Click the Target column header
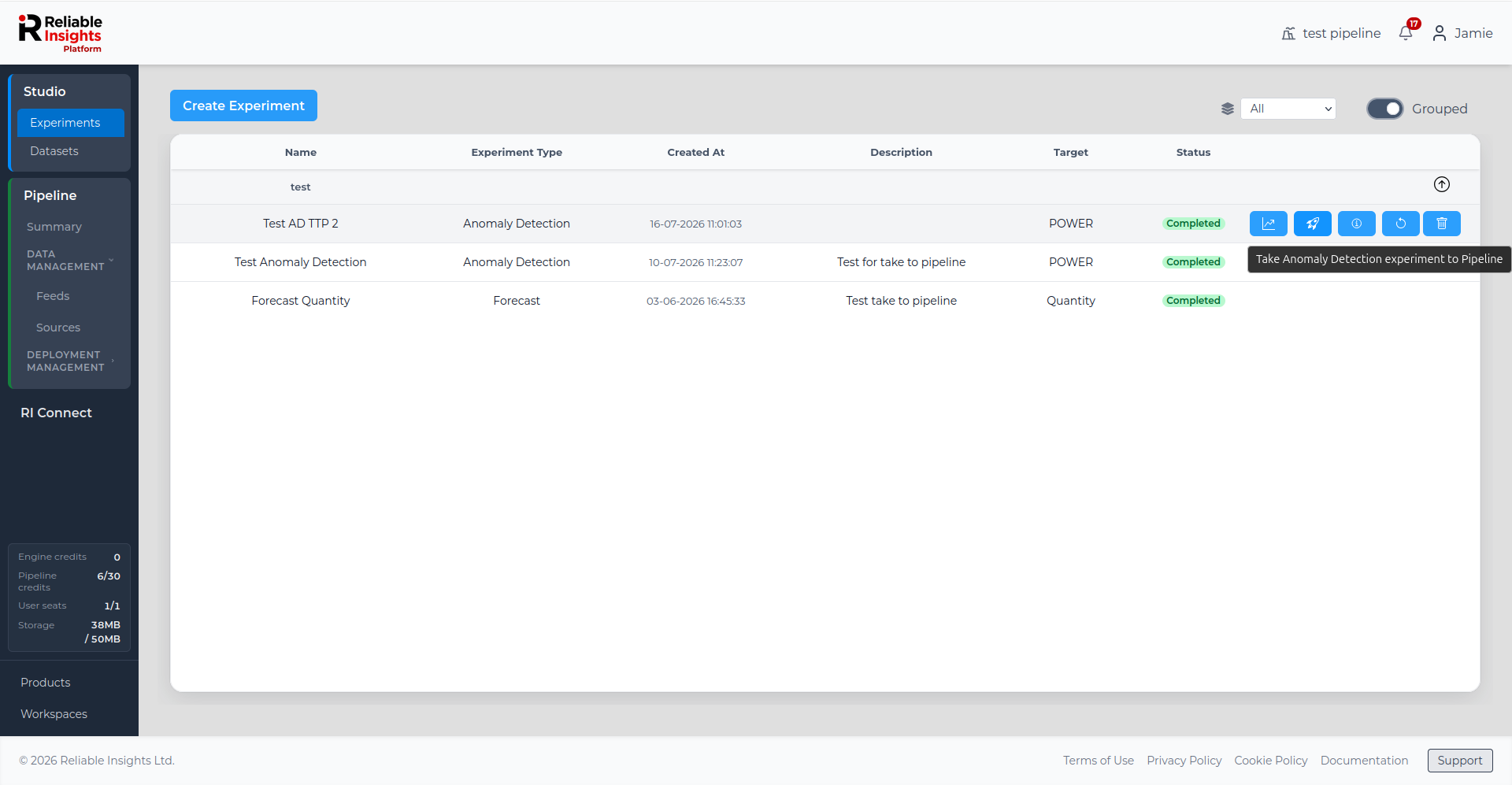Screen dimensions: 1512x785 point(1071,153)
